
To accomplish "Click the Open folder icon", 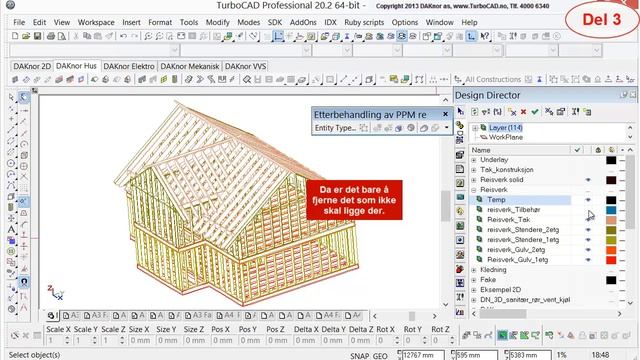I will pos(26,36).
